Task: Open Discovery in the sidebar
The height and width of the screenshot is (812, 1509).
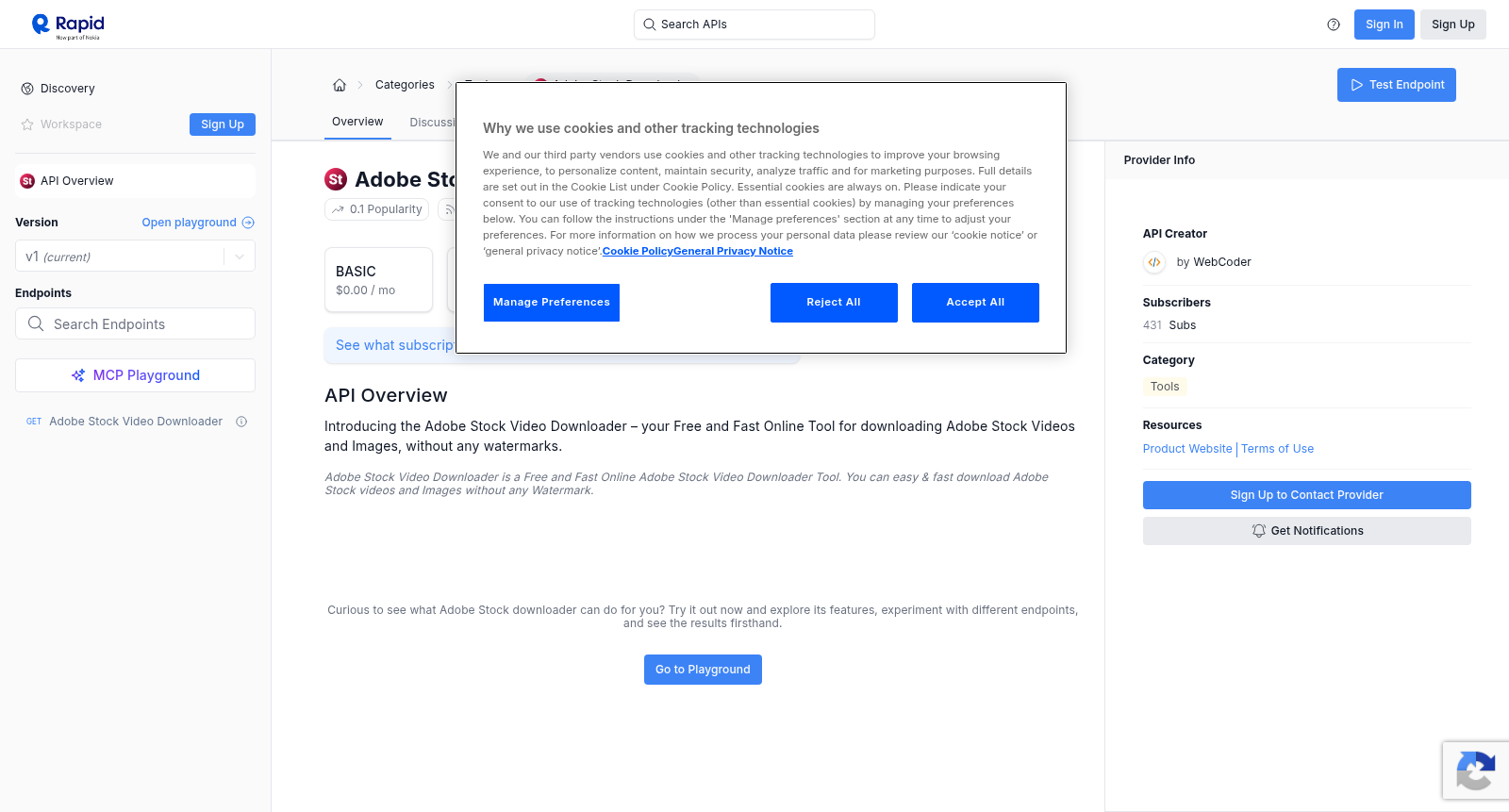Action: click(x=68, y=89)
